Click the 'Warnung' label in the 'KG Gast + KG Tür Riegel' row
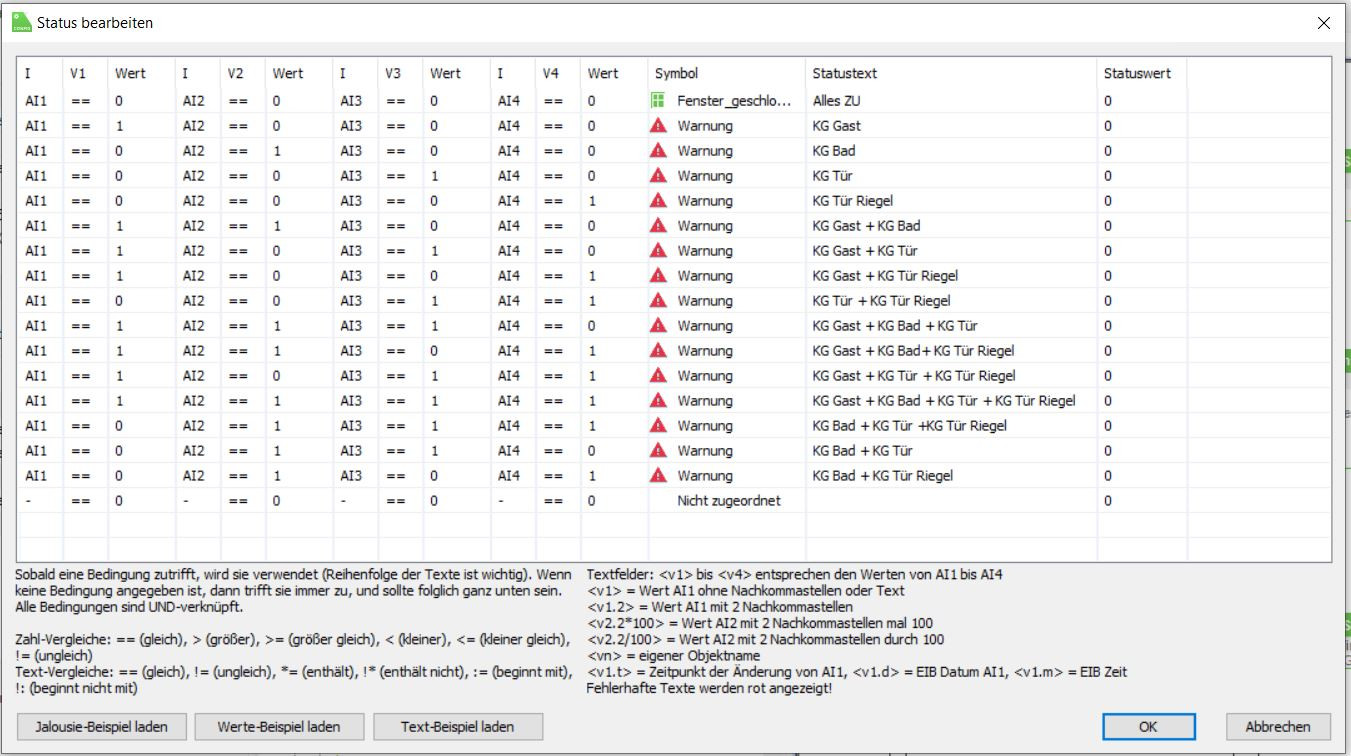 point(705,276)
